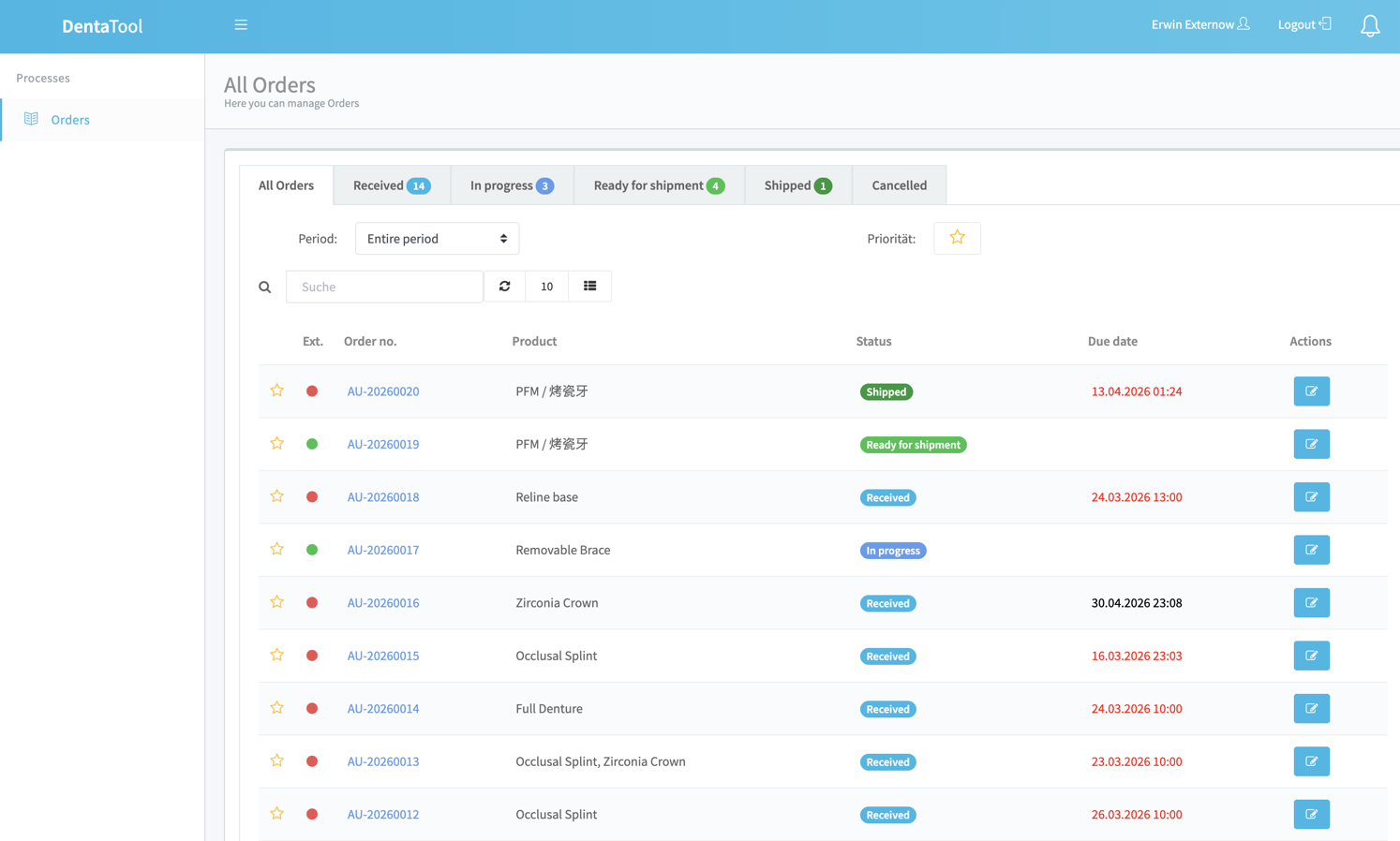Click the Suche search field

[x=384, y=287]
